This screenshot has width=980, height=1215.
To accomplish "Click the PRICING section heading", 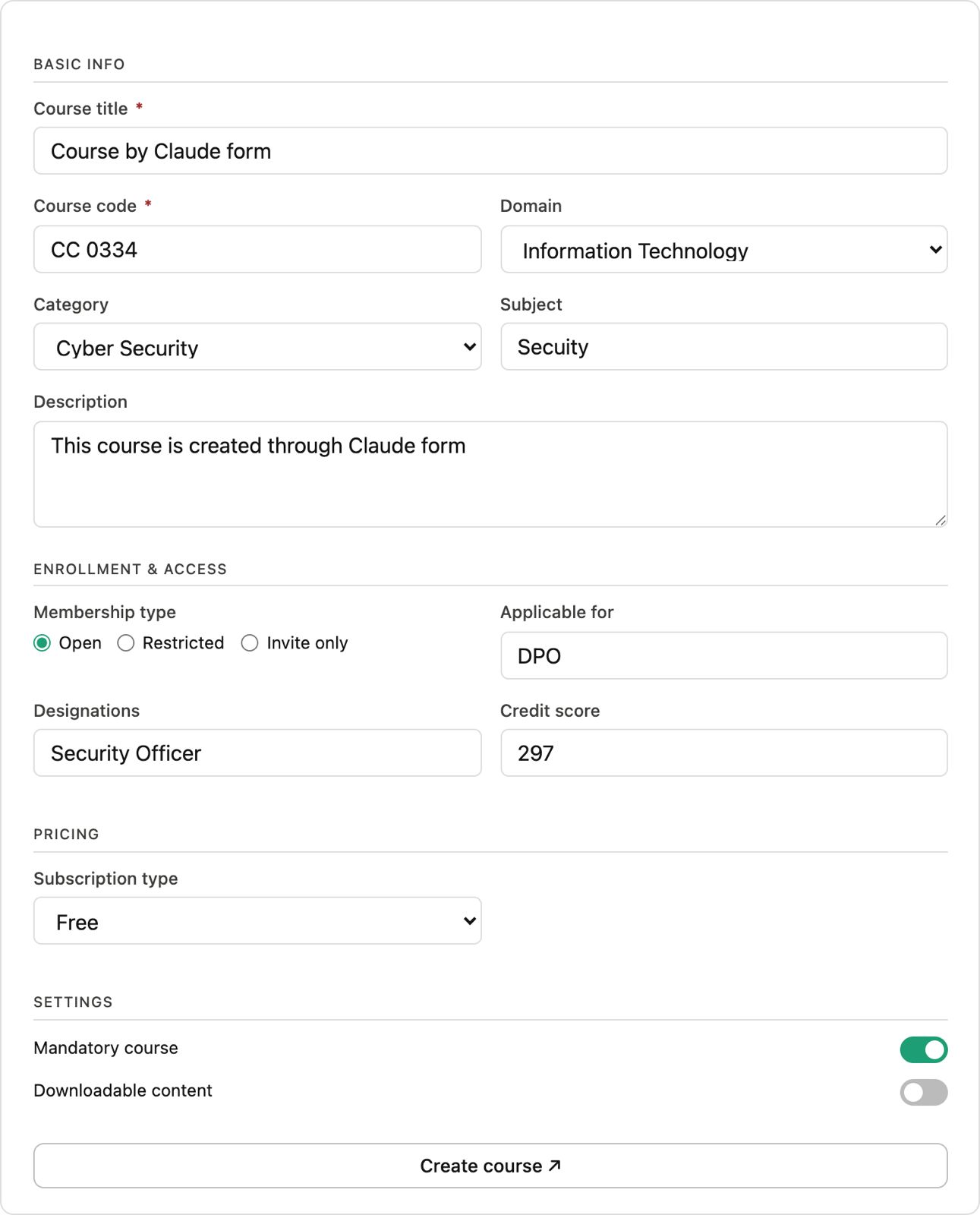I will (66, 835).
